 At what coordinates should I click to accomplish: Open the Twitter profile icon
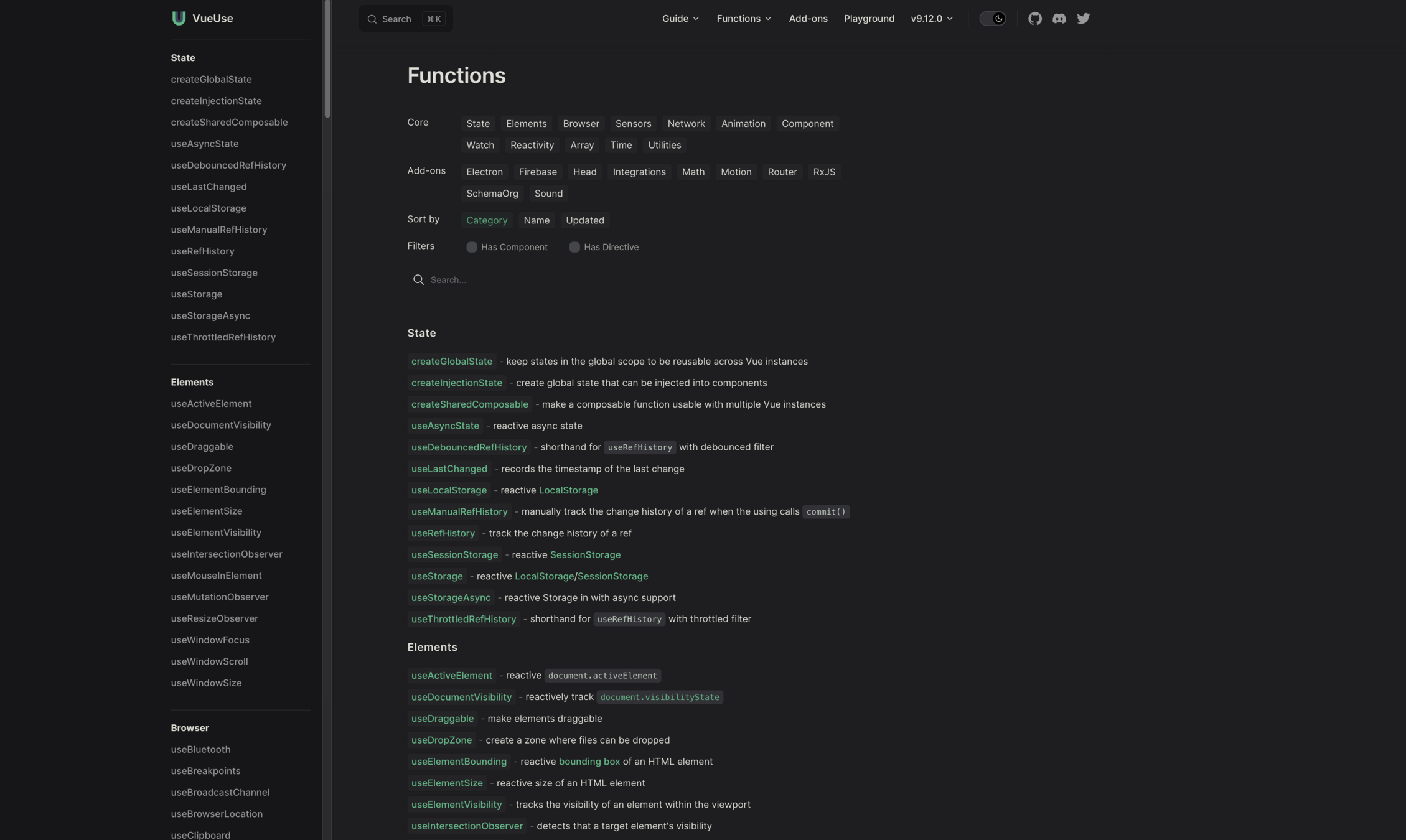point(1083,19)
